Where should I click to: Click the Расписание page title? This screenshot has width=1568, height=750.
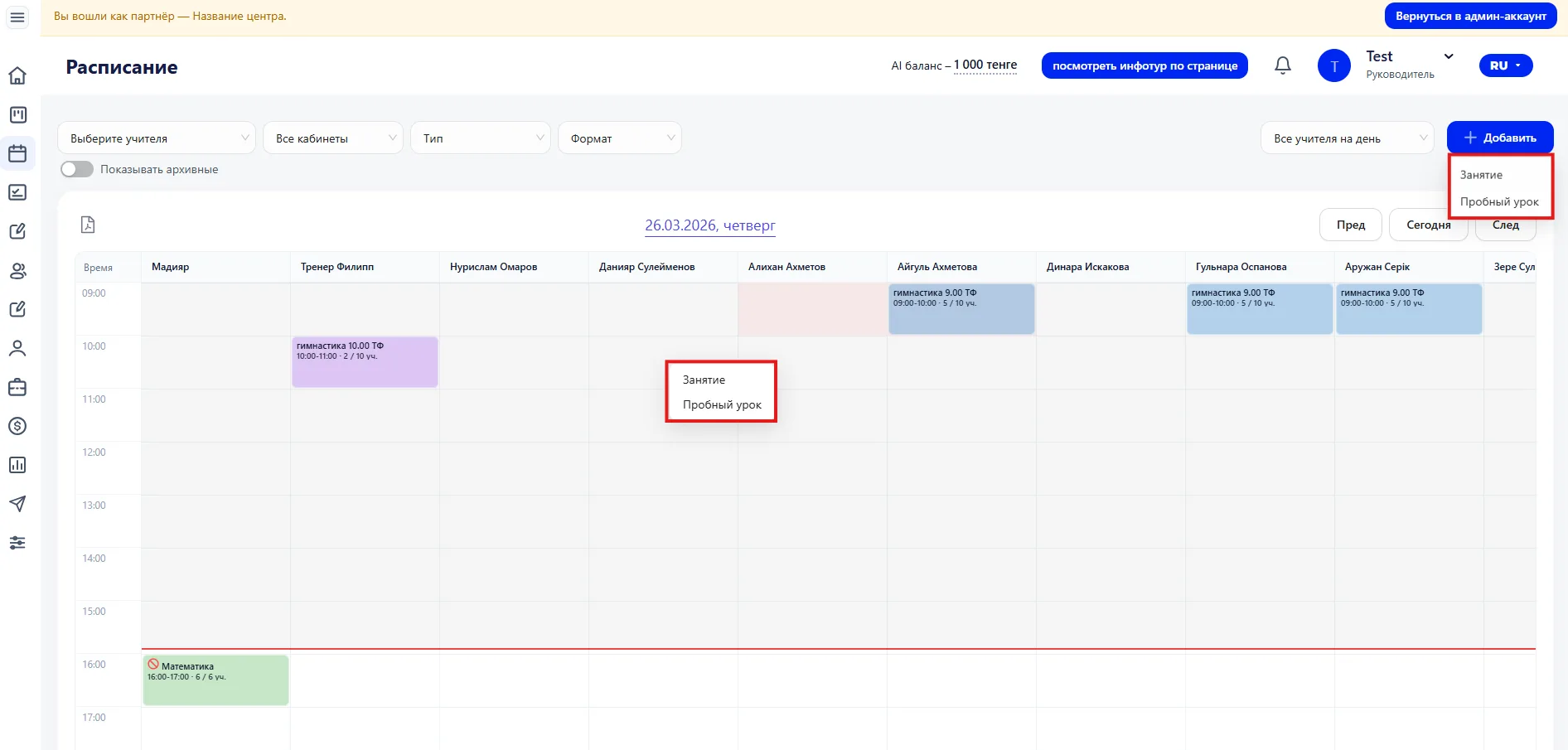pos(122,67)
